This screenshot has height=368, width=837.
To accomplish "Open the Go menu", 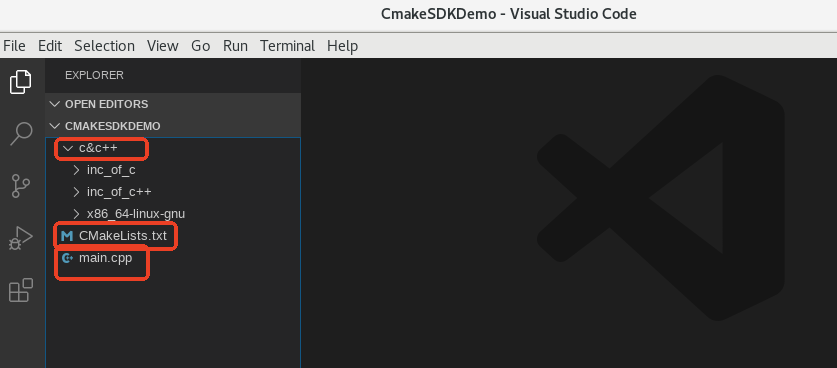I will pyautogui.click(x=201, y=46).
